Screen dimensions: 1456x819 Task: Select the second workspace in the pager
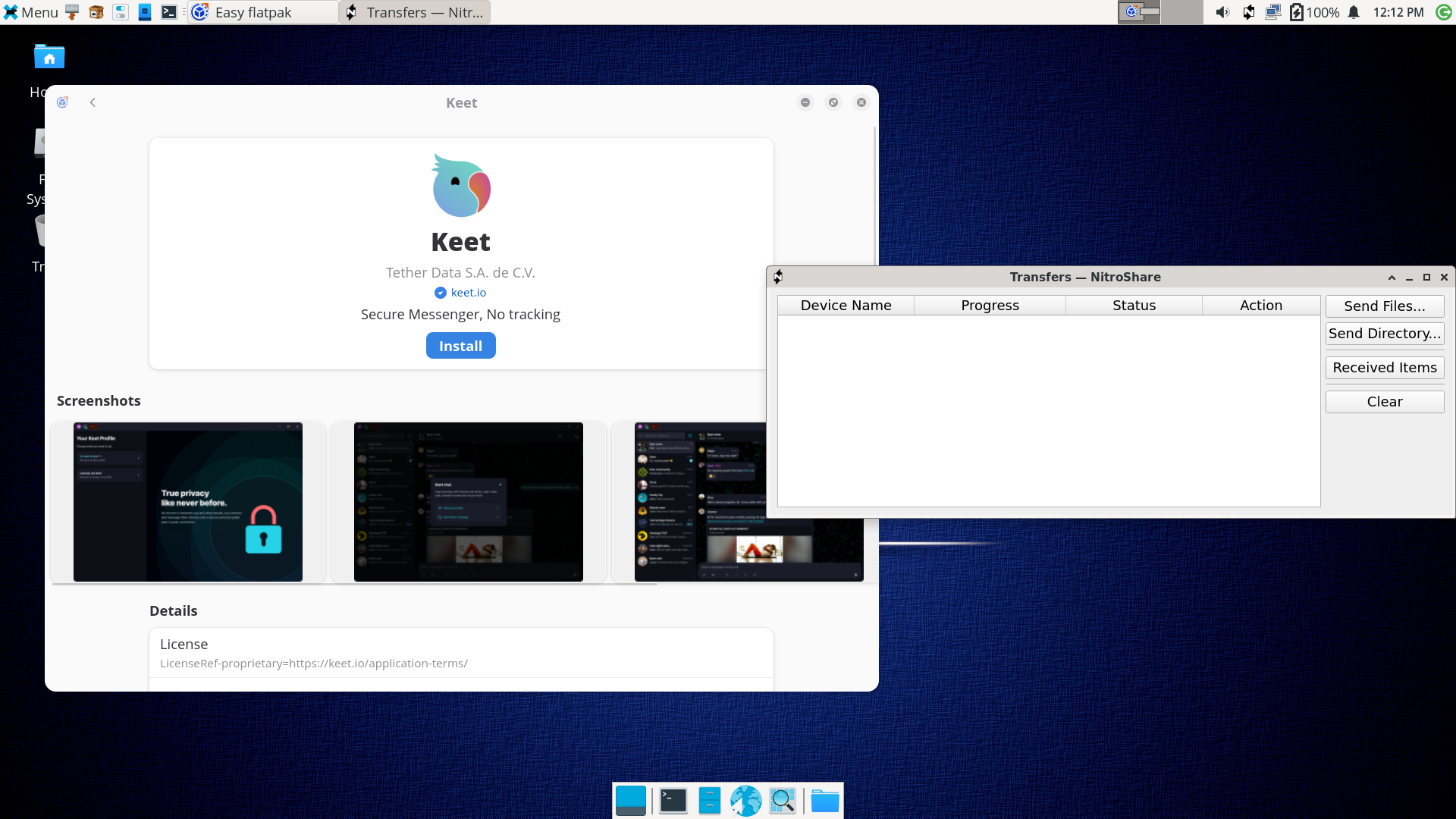pyautogui.click(x=1181, y=12)
